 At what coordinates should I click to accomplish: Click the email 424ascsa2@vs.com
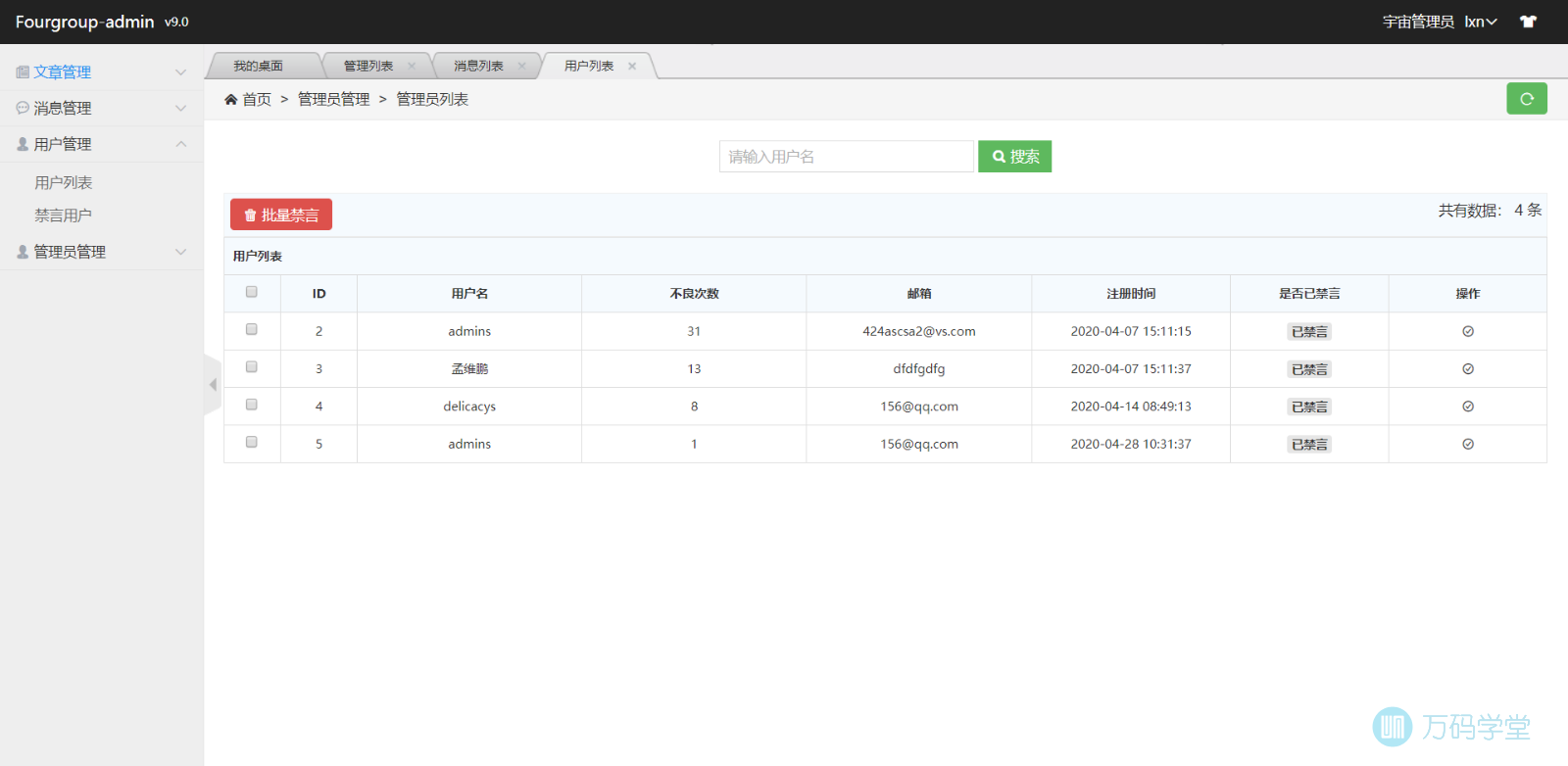[919, 331]
